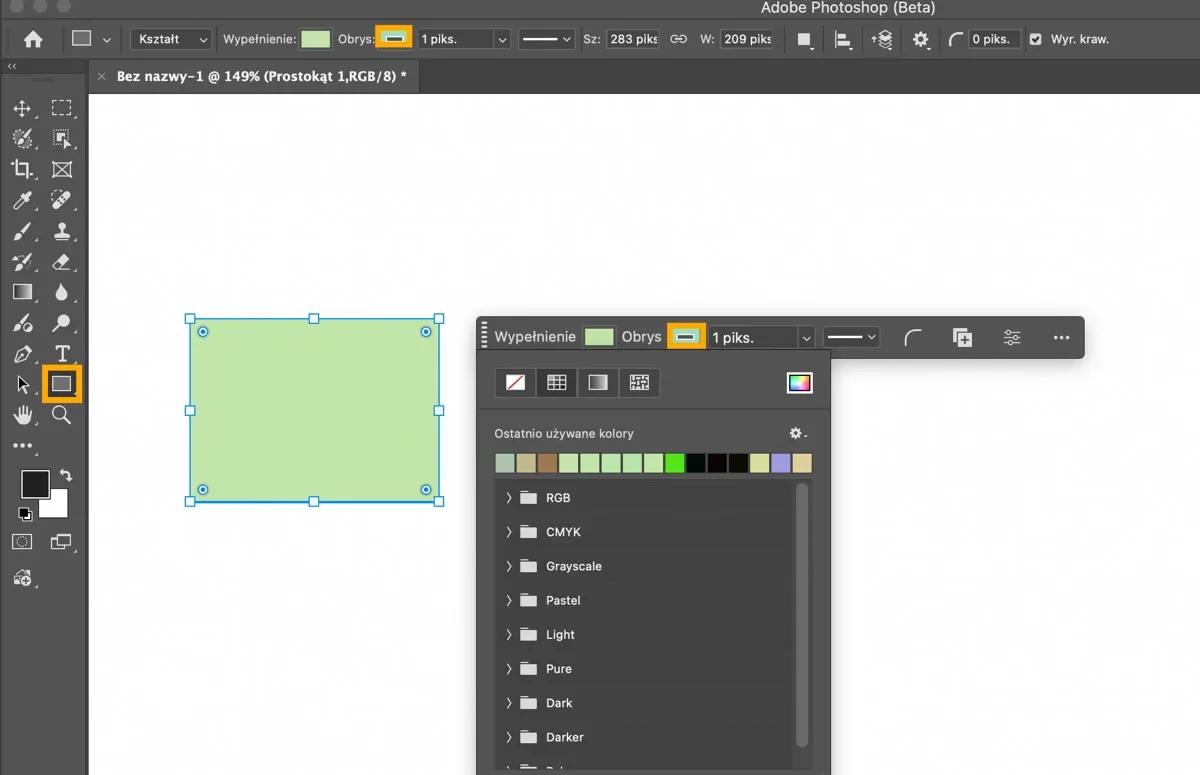Select the Bez nazwy-1 document tab
1200x775 pixels.
tap(261, 76)
